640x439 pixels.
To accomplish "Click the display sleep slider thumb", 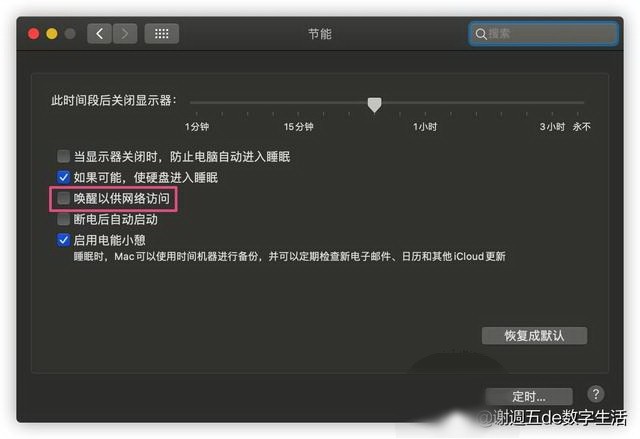I will 374,104.
